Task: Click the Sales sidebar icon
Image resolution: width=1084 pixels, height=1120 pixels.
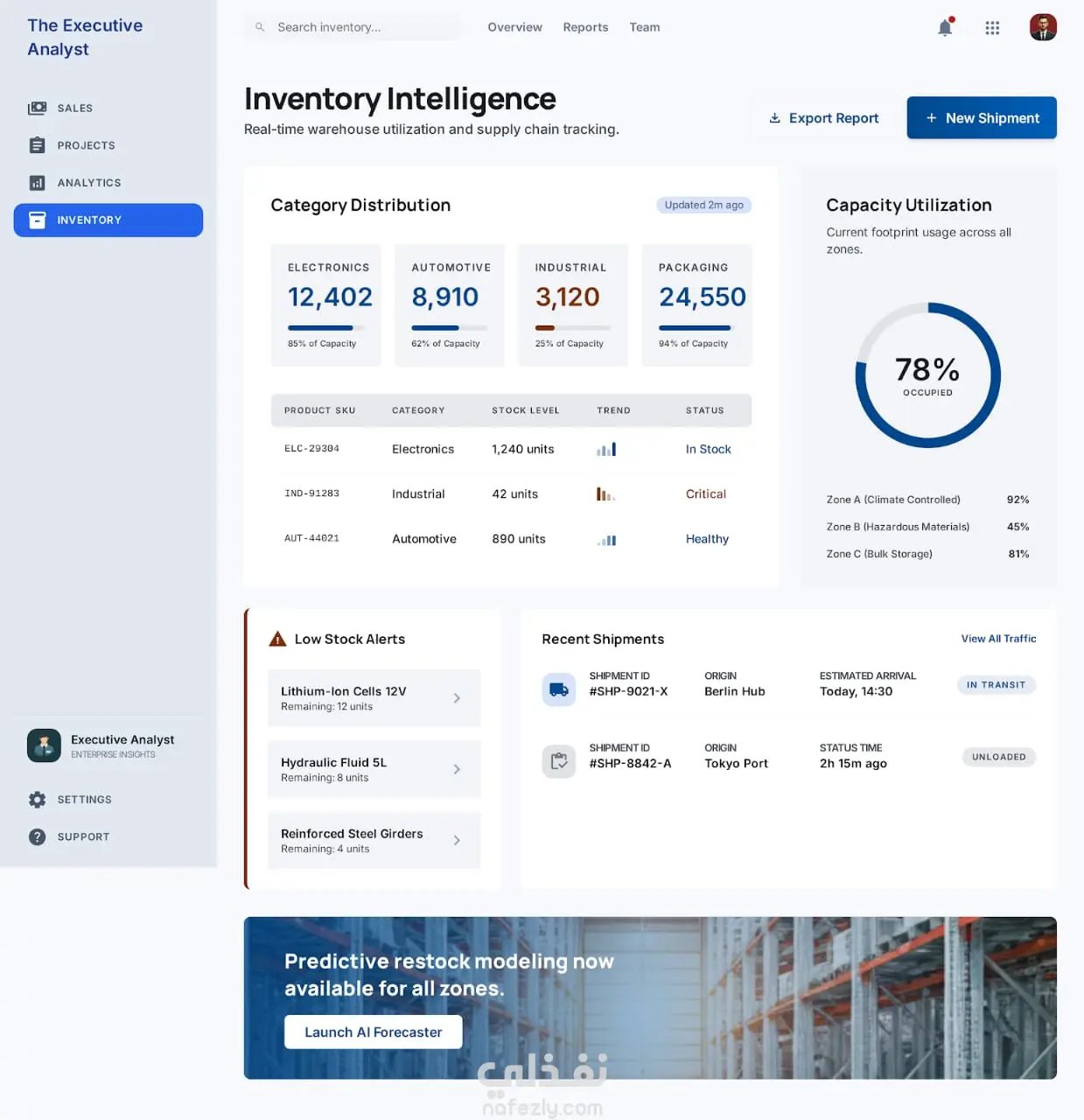Action: [x=37, y=108]
